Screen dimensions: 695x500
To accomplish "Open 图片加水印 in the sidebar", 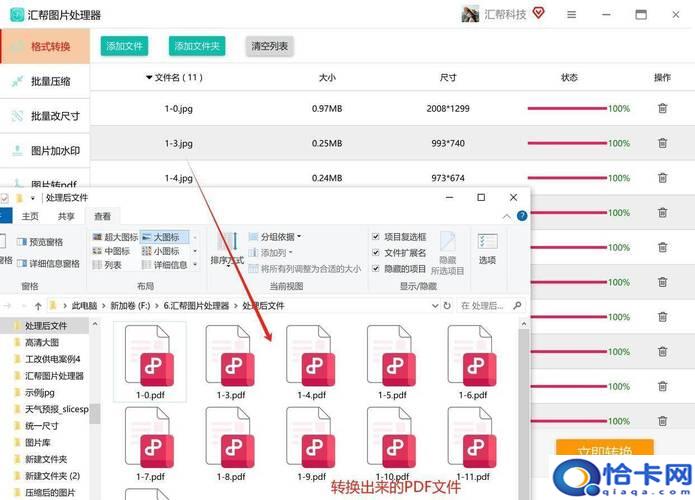I will [x=45, y=151].
